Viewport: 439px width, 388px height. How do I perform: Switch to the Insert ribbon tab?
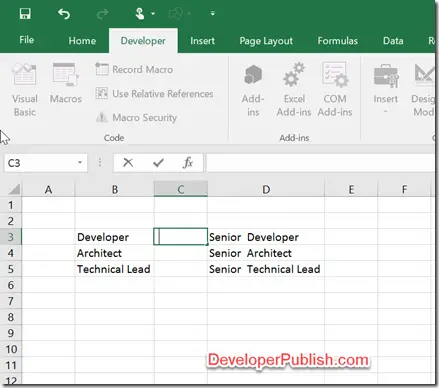click(202, 41)
